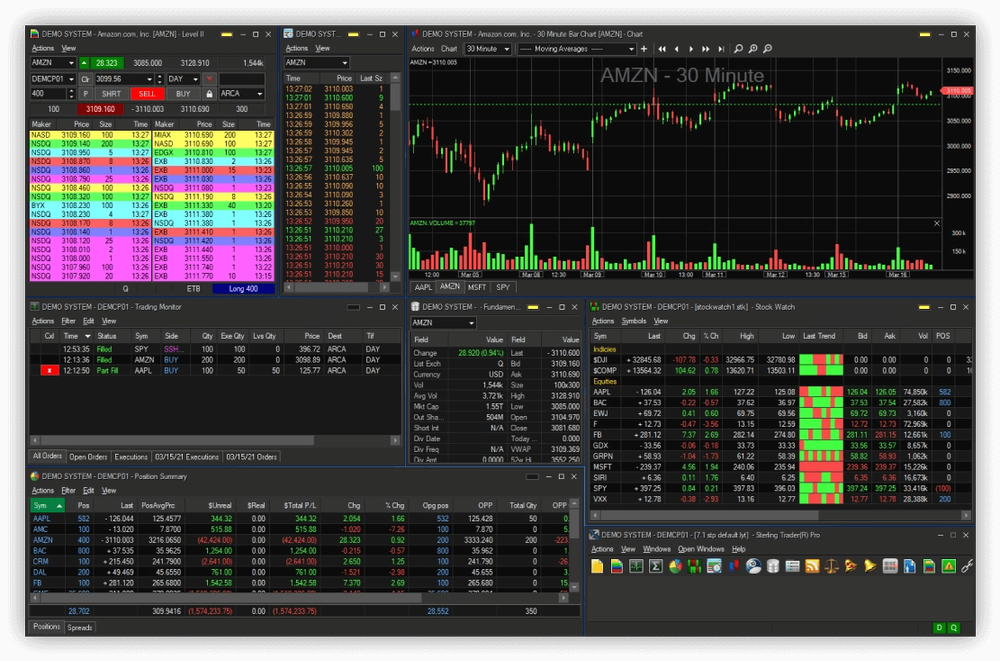Viewport: 1000px width, 661px height.
Task: Open the risk scales icon in bottom toolbar
Action: (831, 567)
